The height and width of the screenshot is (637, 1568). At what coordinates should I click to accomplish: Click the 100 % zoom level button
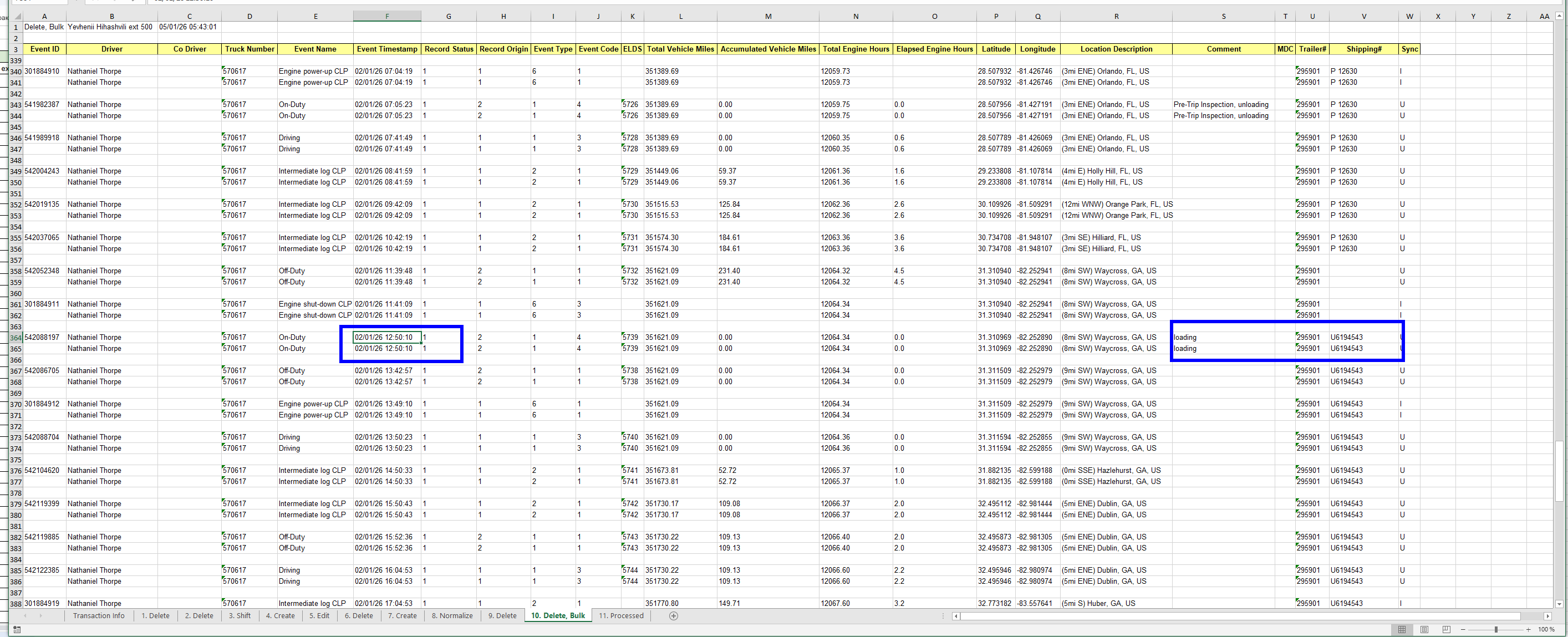coord(1546,629)
